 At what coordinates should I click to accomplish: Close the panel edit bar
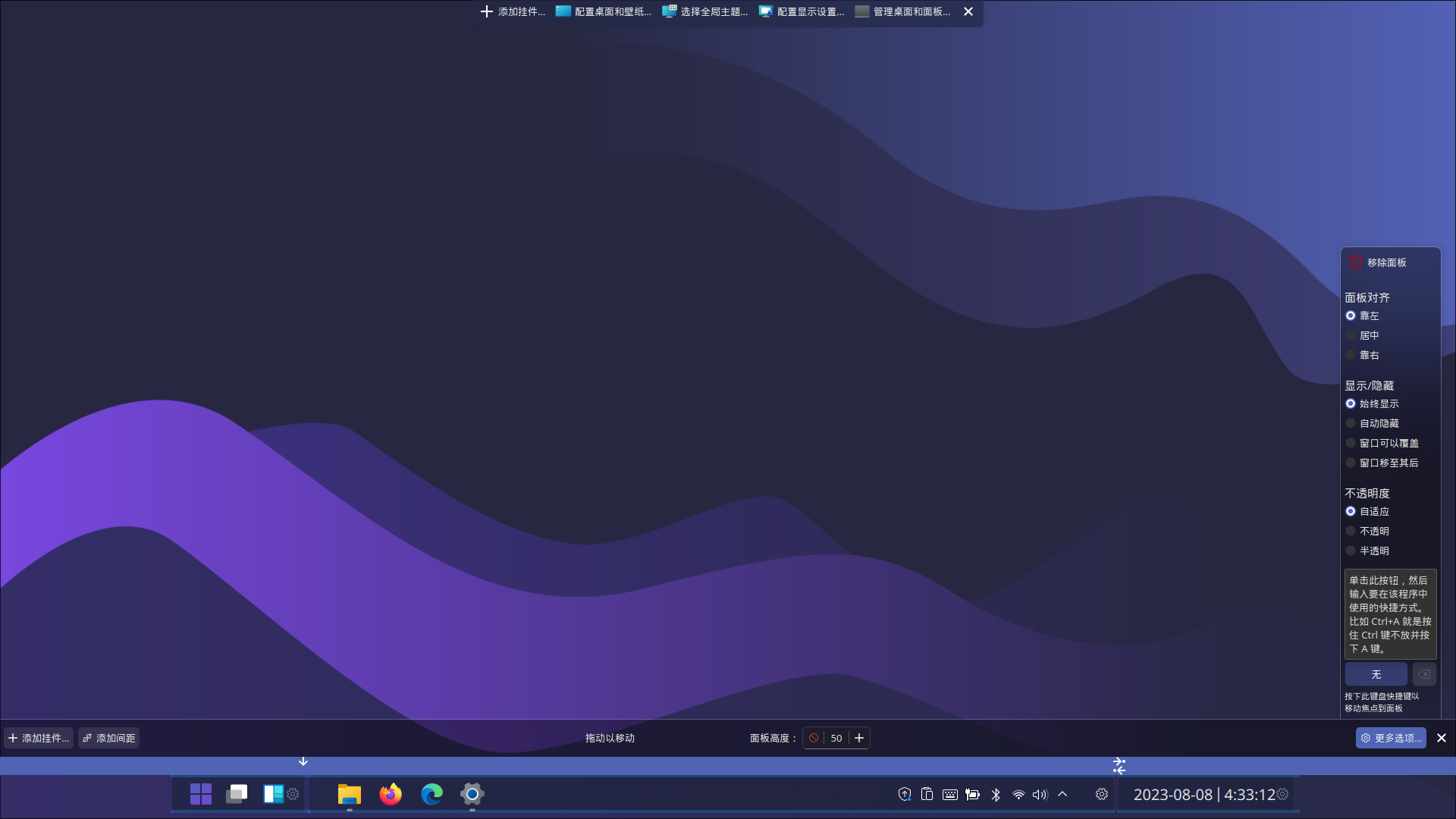[x=1442, y=738]
